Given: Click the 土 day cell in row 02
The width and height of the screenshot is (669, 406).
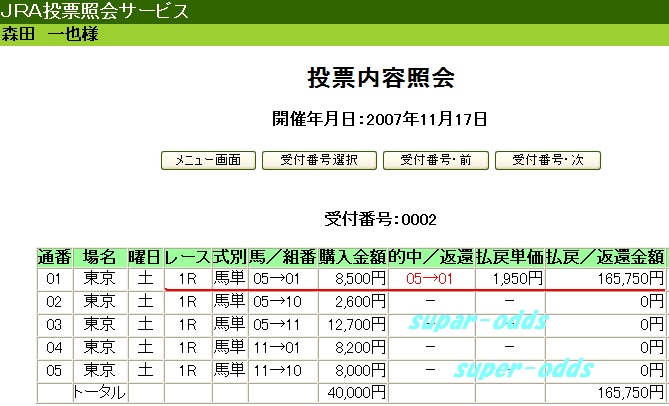Looking at the screenshot, I should (x=145, y=302).
